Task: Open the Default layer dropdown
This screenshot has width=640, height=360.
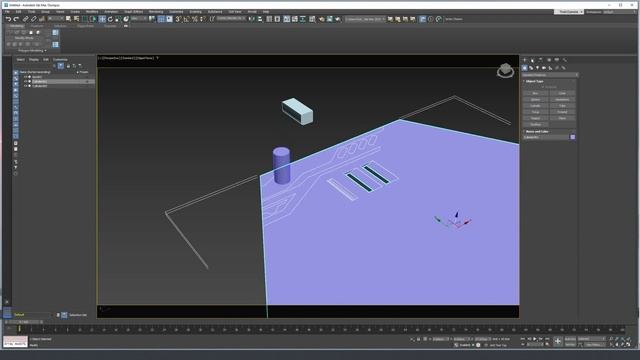Action: (33, 315)
